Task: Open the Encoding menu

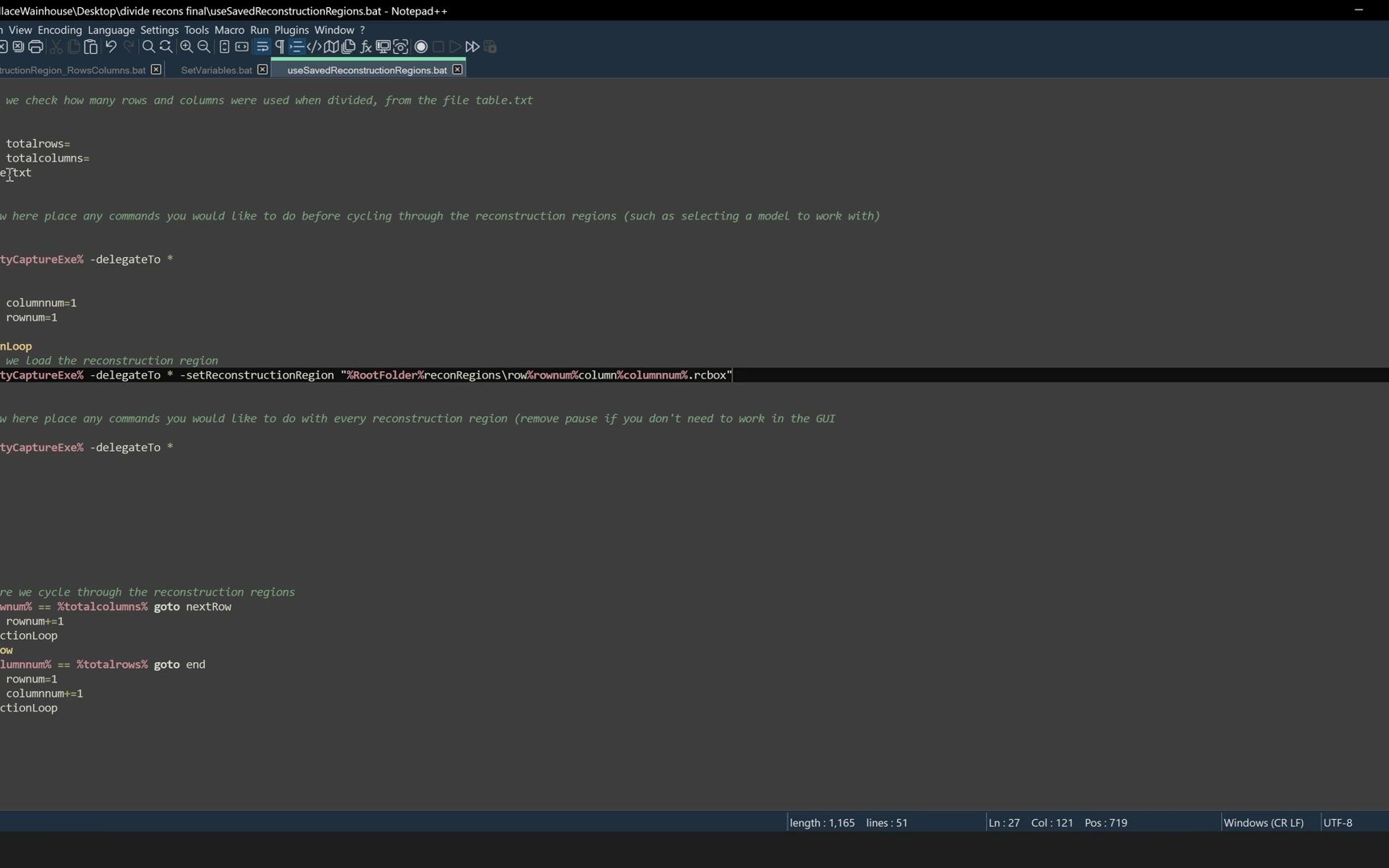Action: tap(59, 30)
